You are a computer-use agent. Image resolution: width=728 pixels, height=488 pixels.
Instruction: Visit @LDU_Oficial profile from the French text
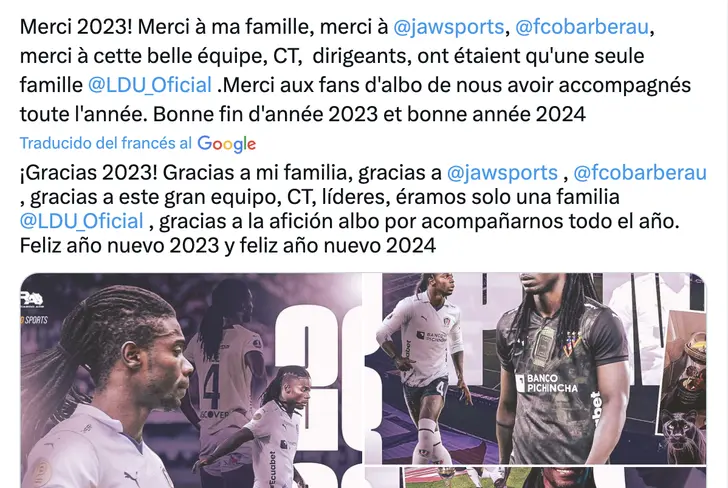(150, 85)
